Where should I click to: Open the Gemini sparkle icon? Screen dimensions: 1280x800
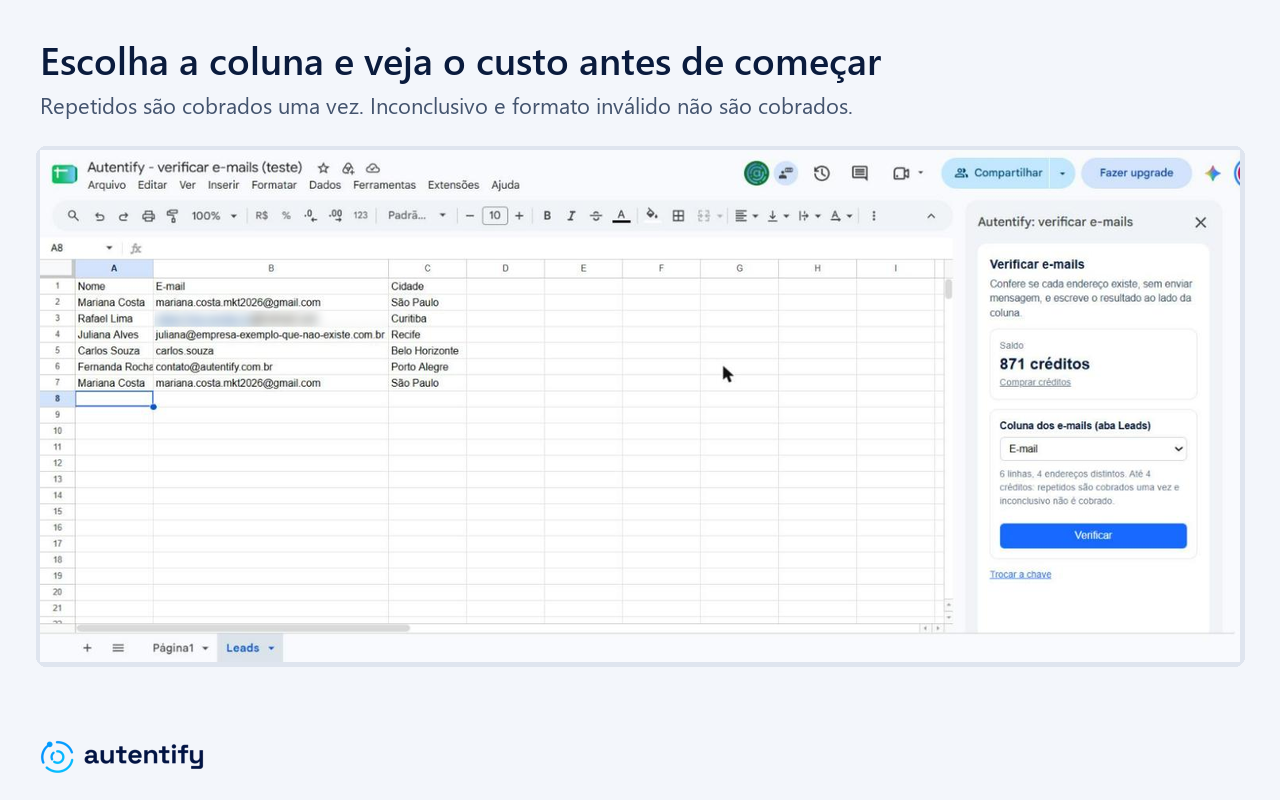[x=1213, y=173]
